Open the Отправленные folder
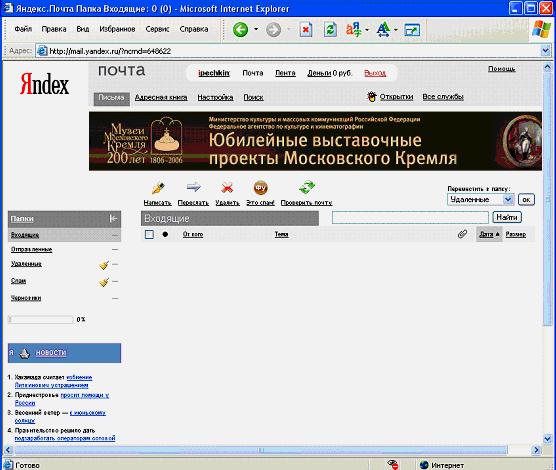 point(32,249)
